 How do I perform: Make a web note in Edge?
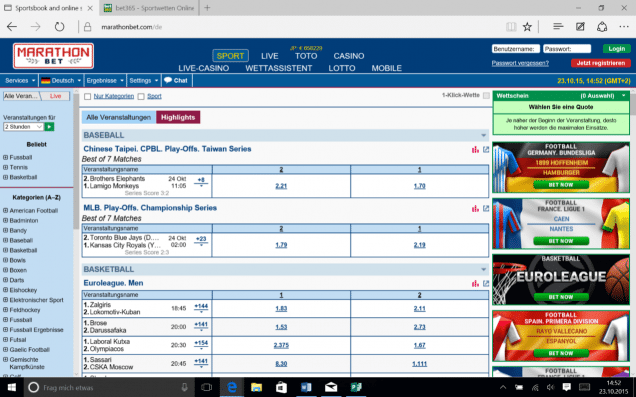580,27
